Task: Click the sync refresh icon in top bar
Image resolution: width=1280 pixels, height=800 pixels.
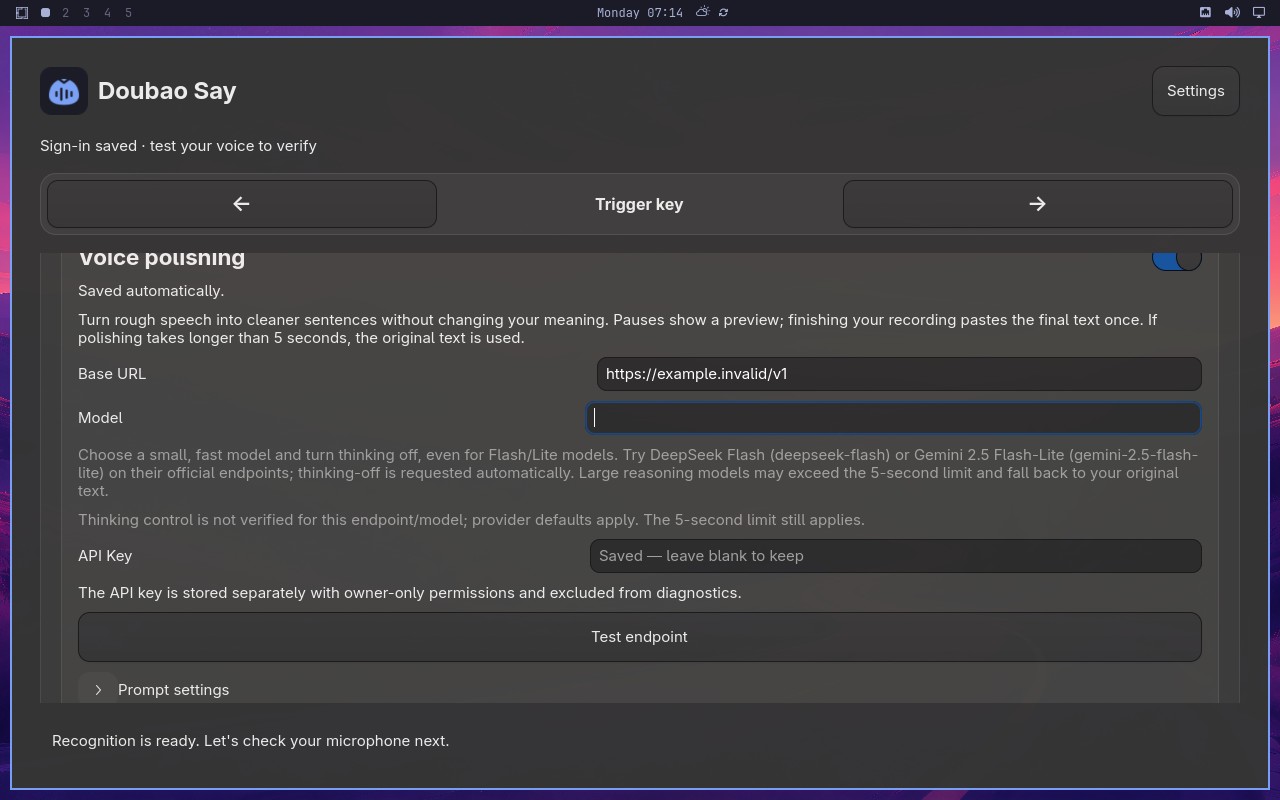Action: pyautogui.click(x=723, y=13)
